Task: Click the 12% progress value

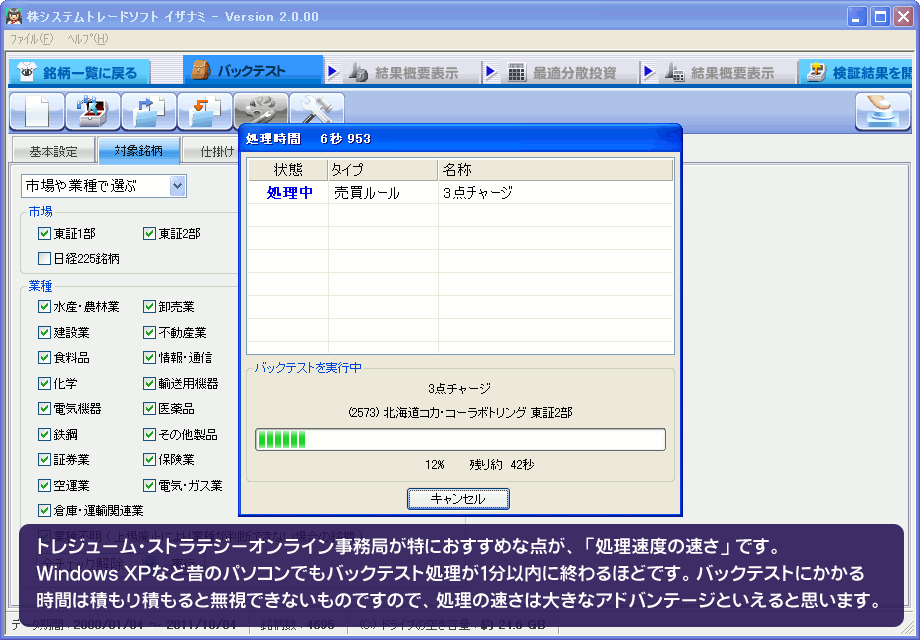Action: (435, 465)
